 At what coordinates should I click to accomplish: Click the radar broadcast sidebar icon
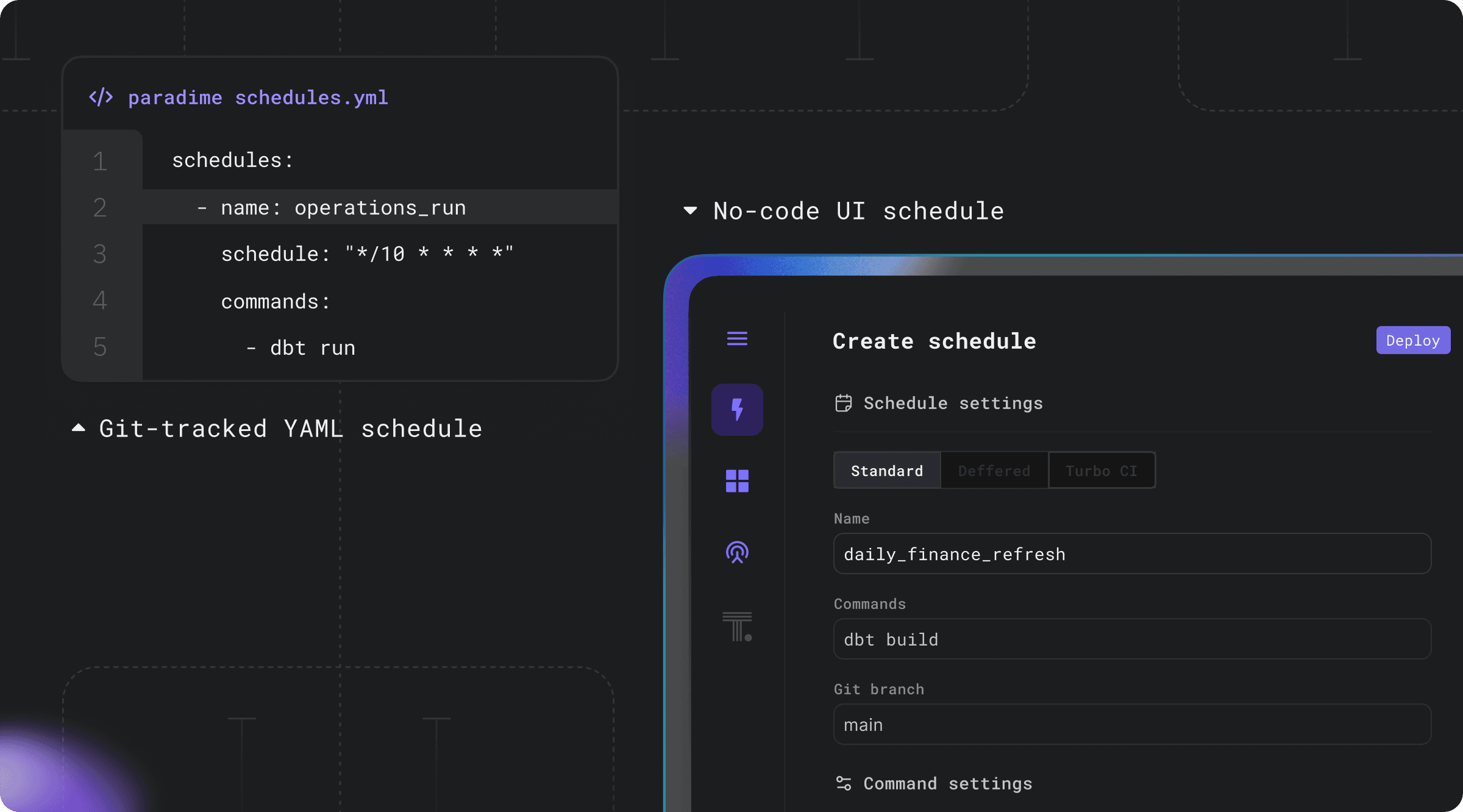click(737, 552)
